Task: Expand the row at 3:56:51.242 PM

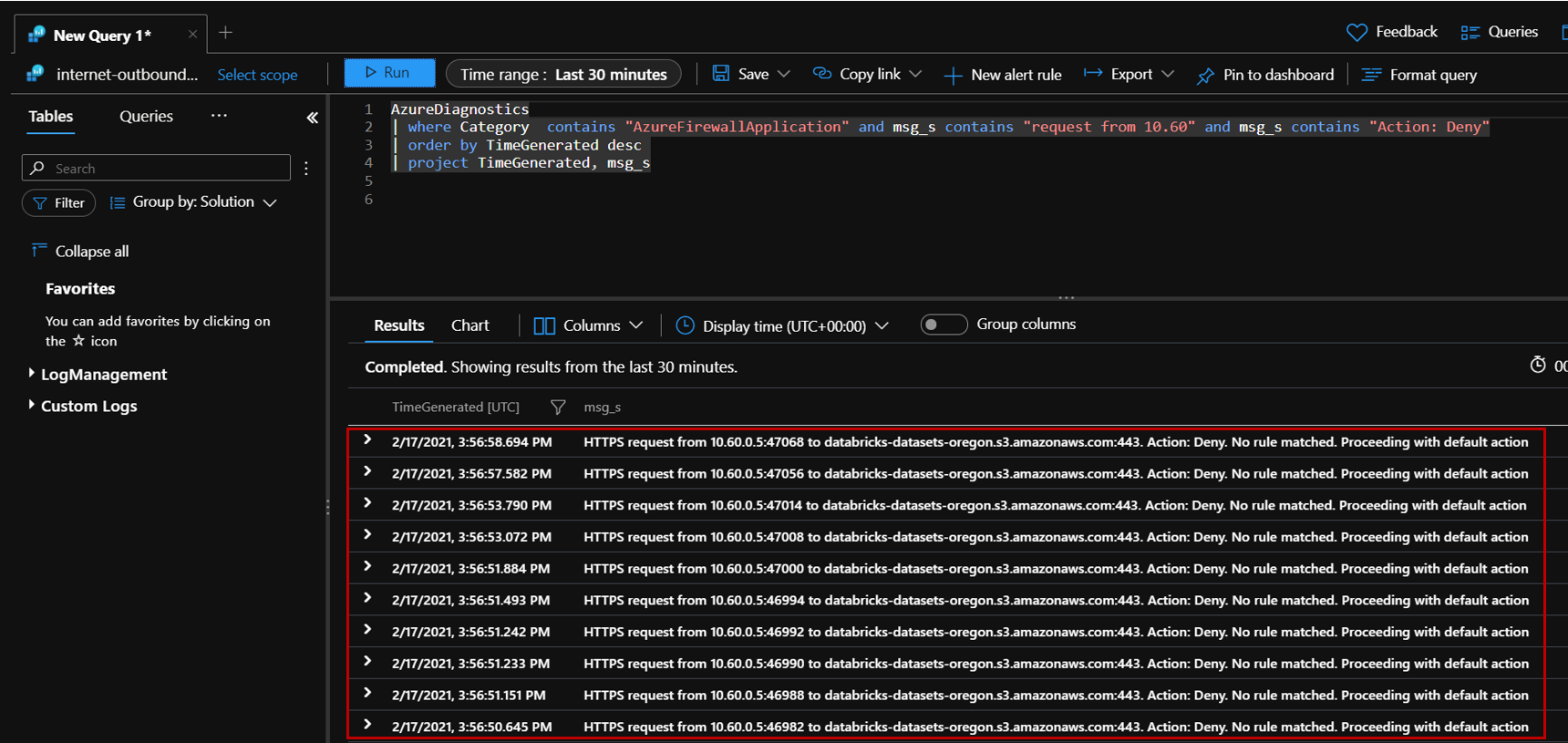Action: pos(367,630)
